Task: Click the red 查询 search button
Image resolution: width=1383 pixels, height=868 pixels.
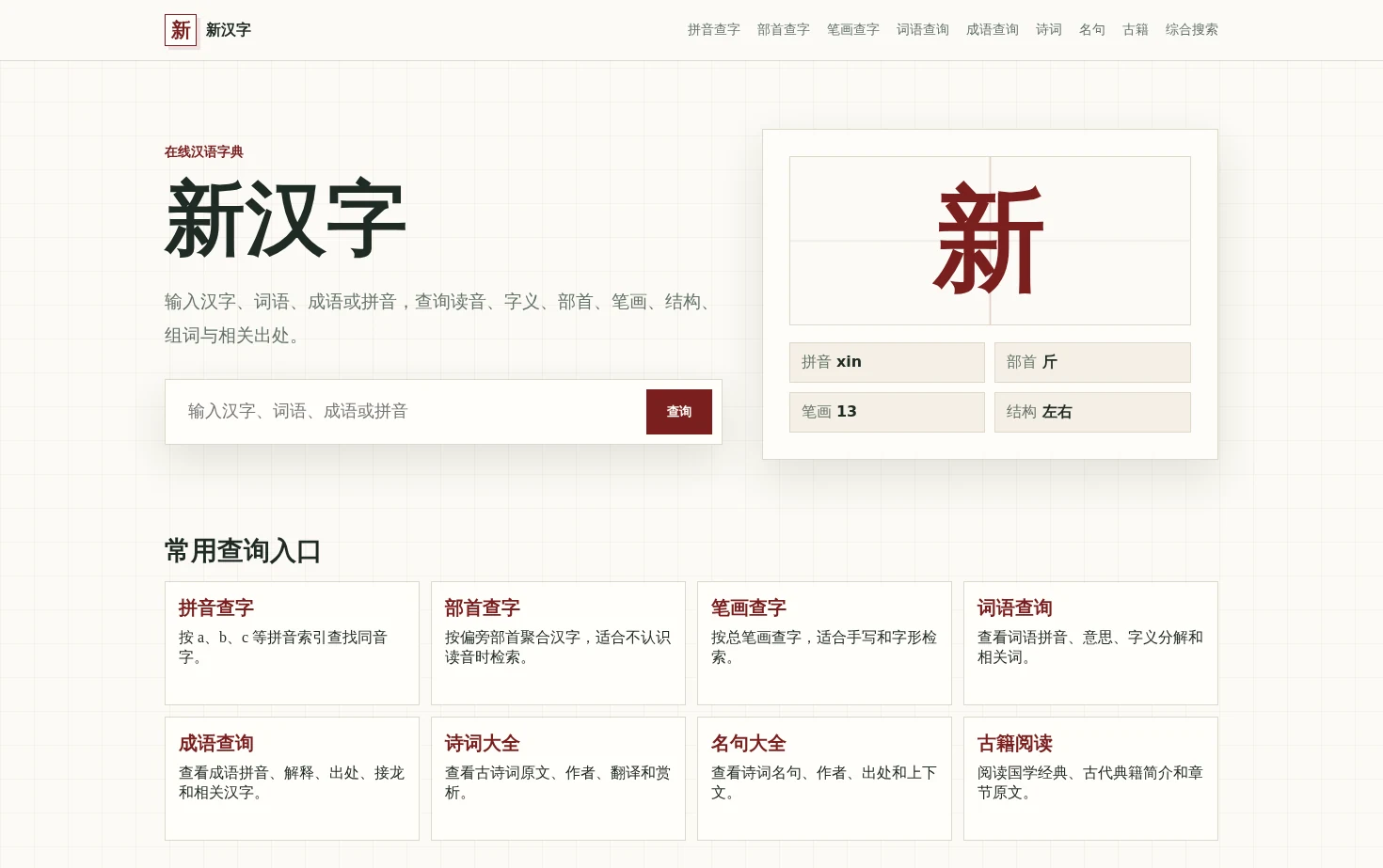Action: [x=679, y=412]
